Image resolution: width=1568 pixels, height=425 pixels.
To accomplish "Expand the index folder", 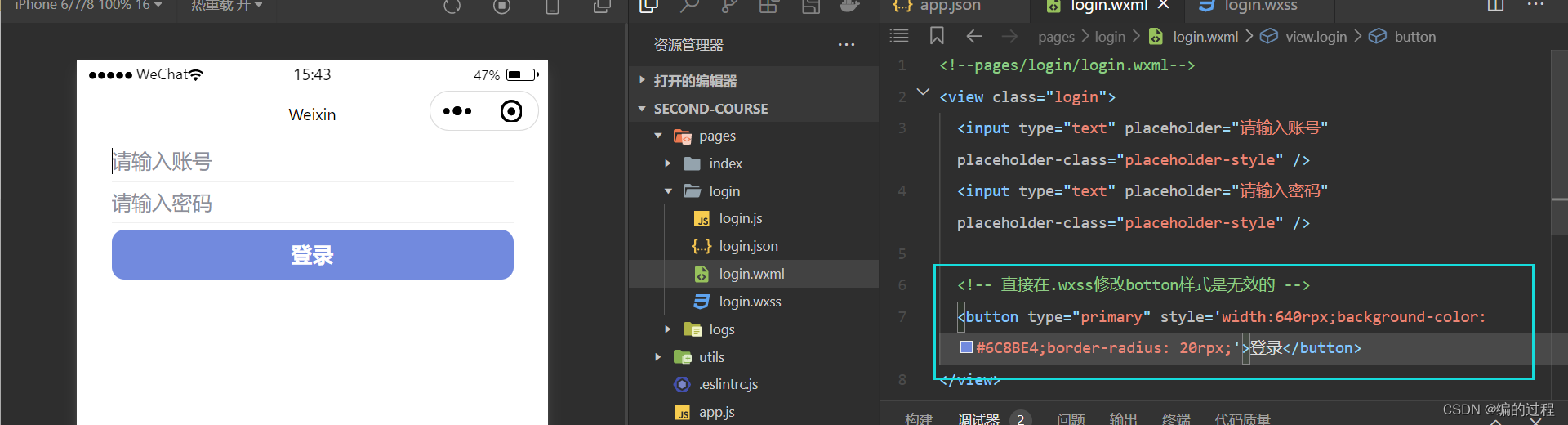I will click(668, 163).
